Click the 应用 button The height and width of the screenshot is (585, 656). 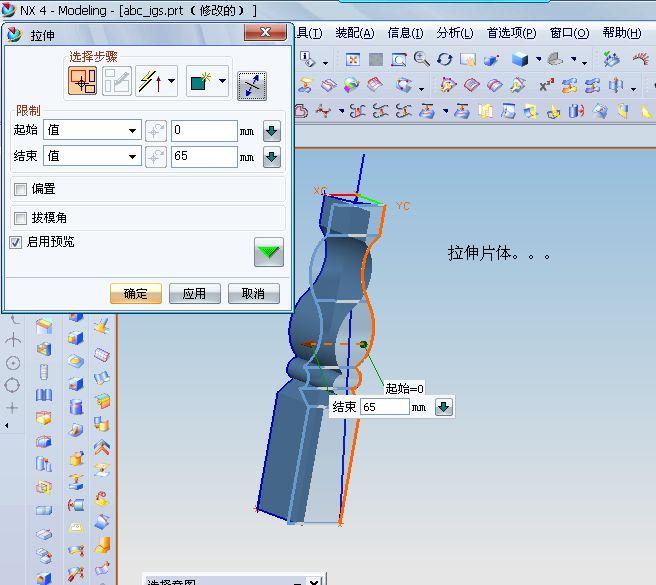coord(195,293)
